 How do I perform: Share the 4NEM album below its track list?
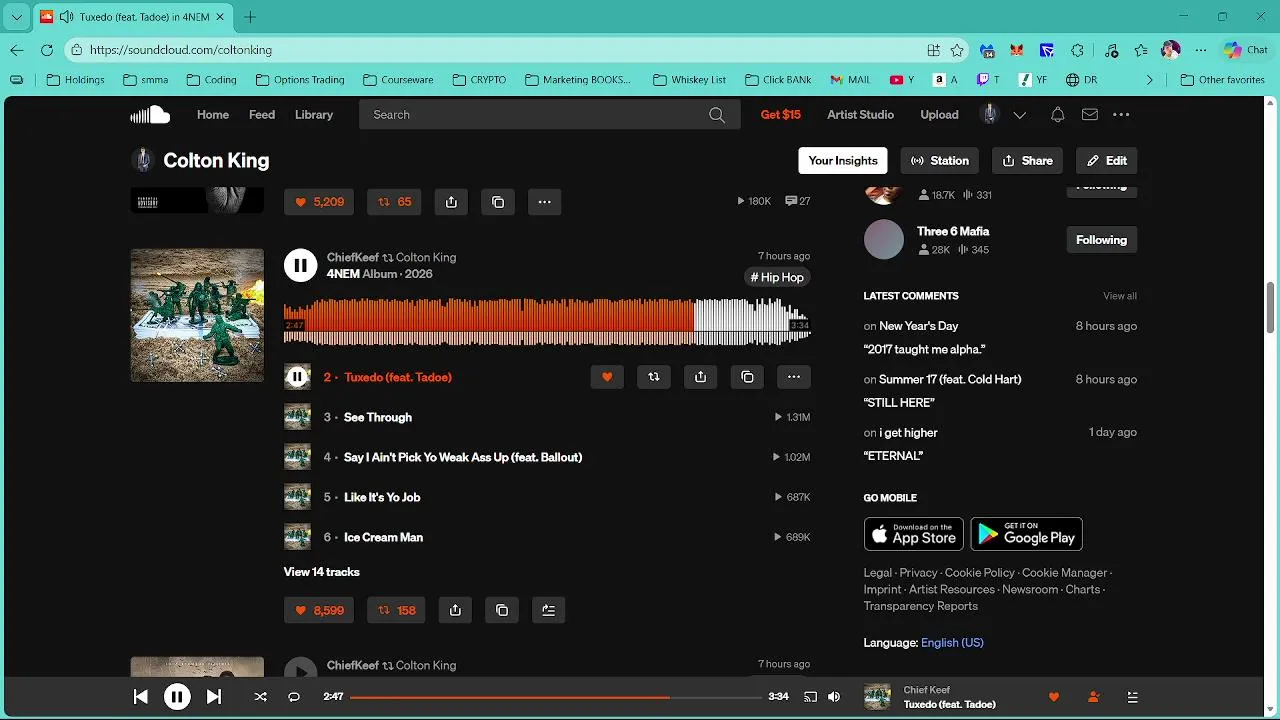tap(455, 610)
